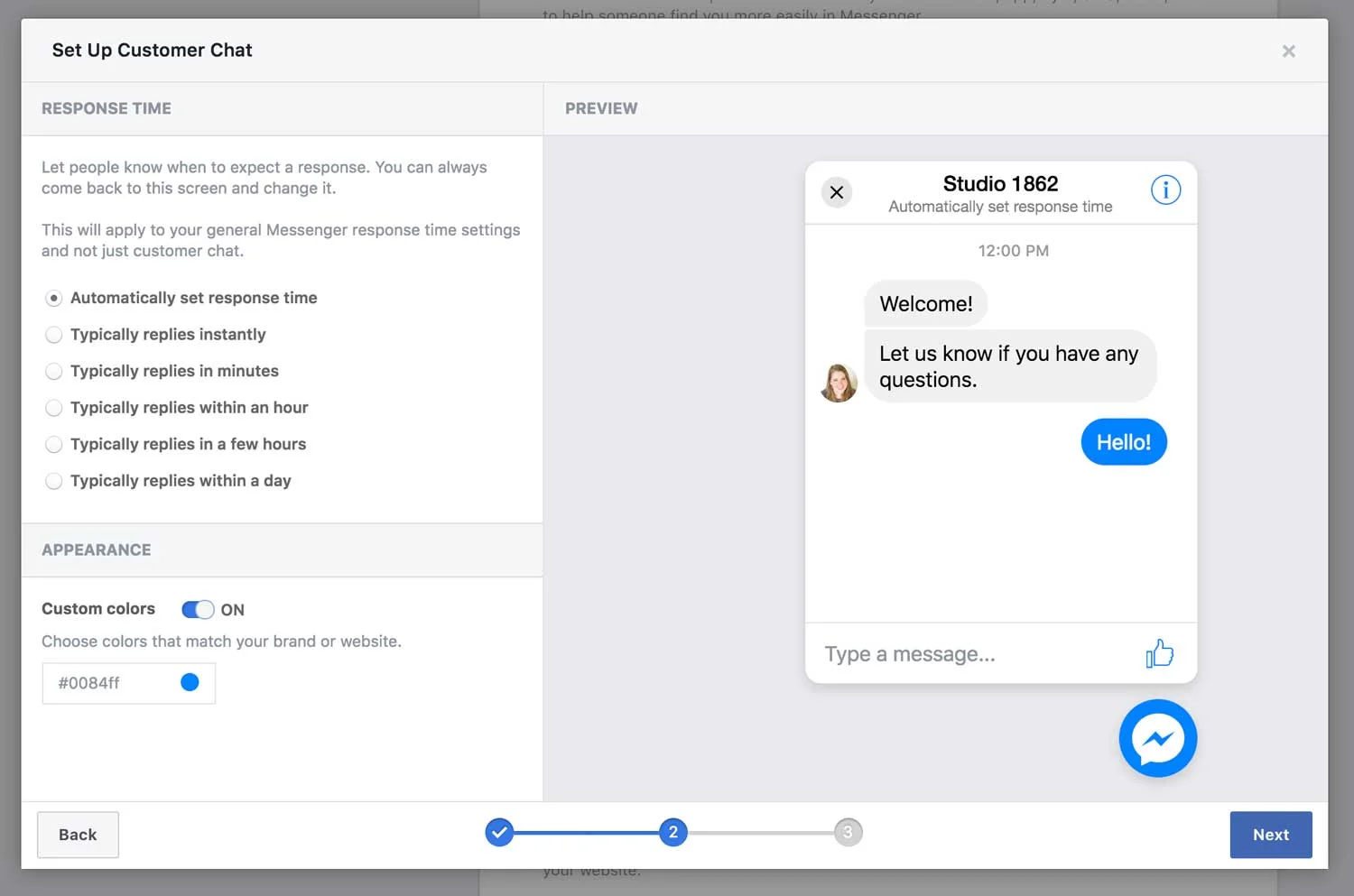1354x896 pixels.
Task: Go to step 2 indicator
Action: (672, 832)
